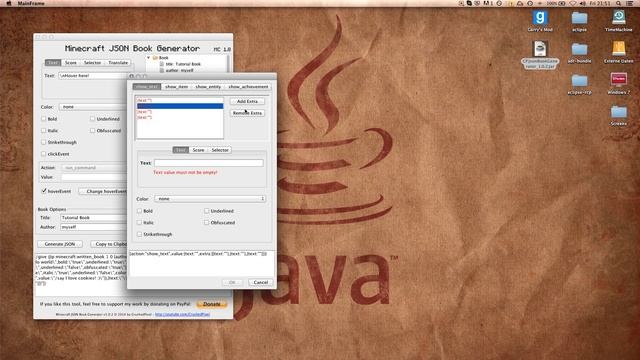The width and height of the screenshot is (640, 360).
Task: Click the Text field in the hover dialog
Action: pos(209,163)
